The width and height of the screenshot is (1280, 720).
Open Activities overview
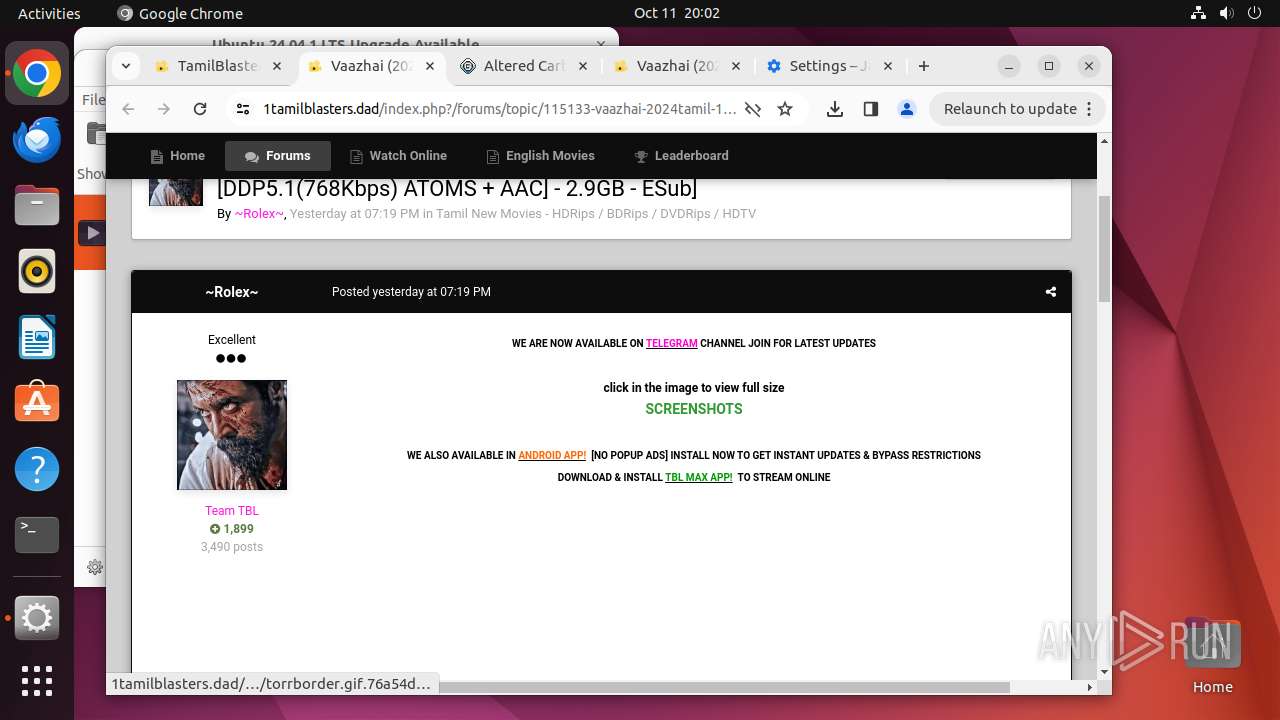tap(49, 13)
